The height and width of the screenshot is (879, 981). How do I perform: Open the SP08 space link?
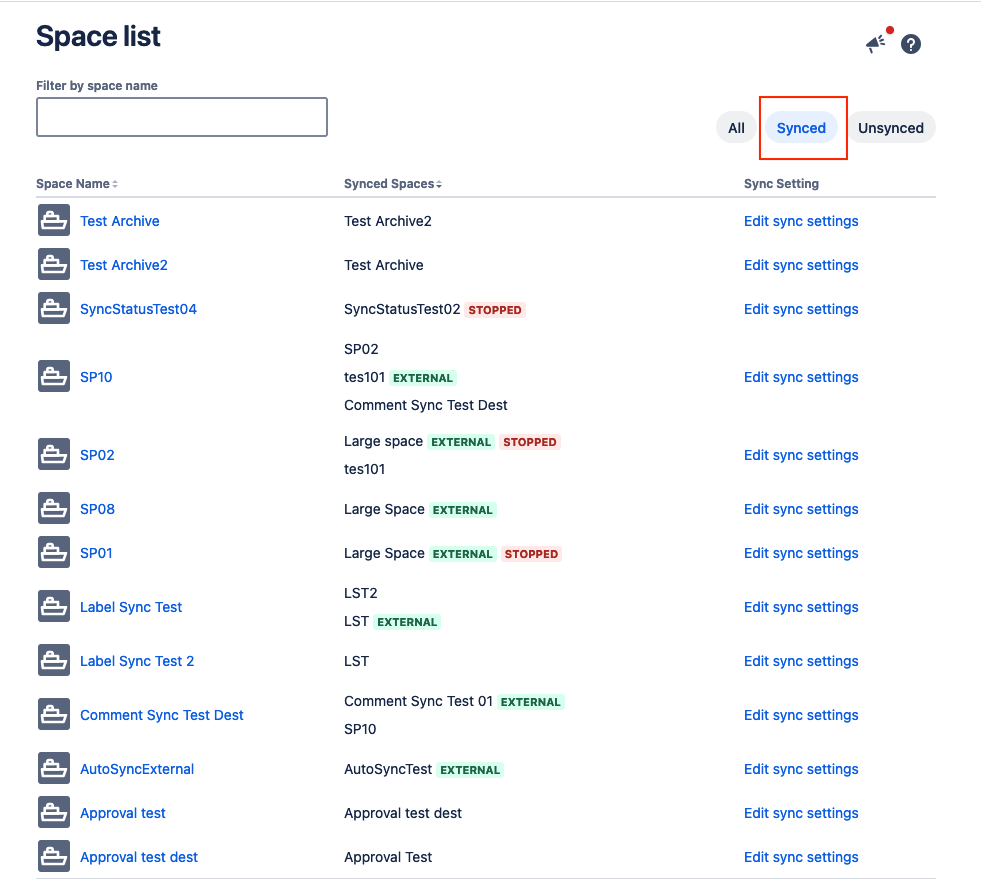click(x=97, y=509)
